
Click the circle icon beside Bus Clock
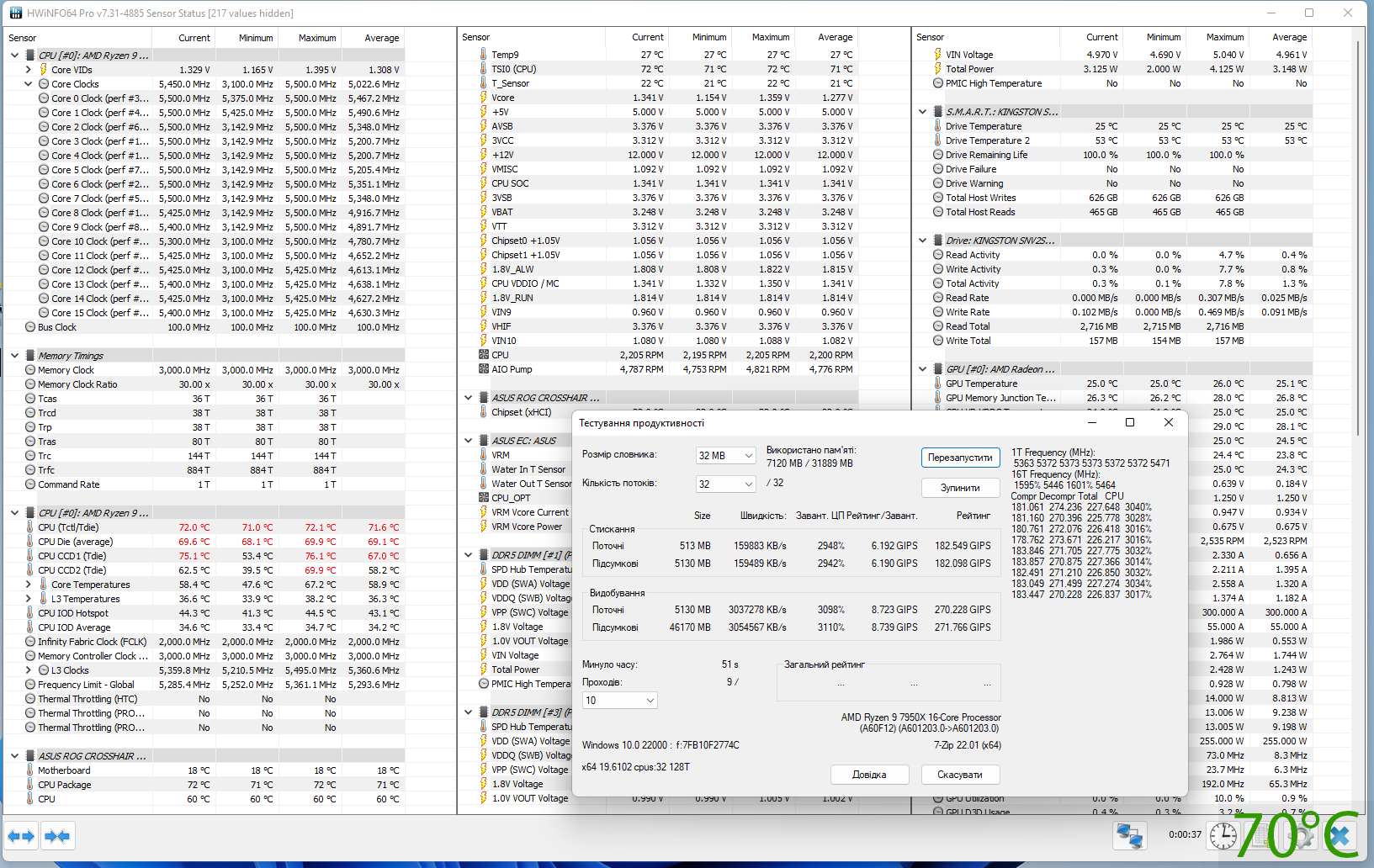coord(30,327)
